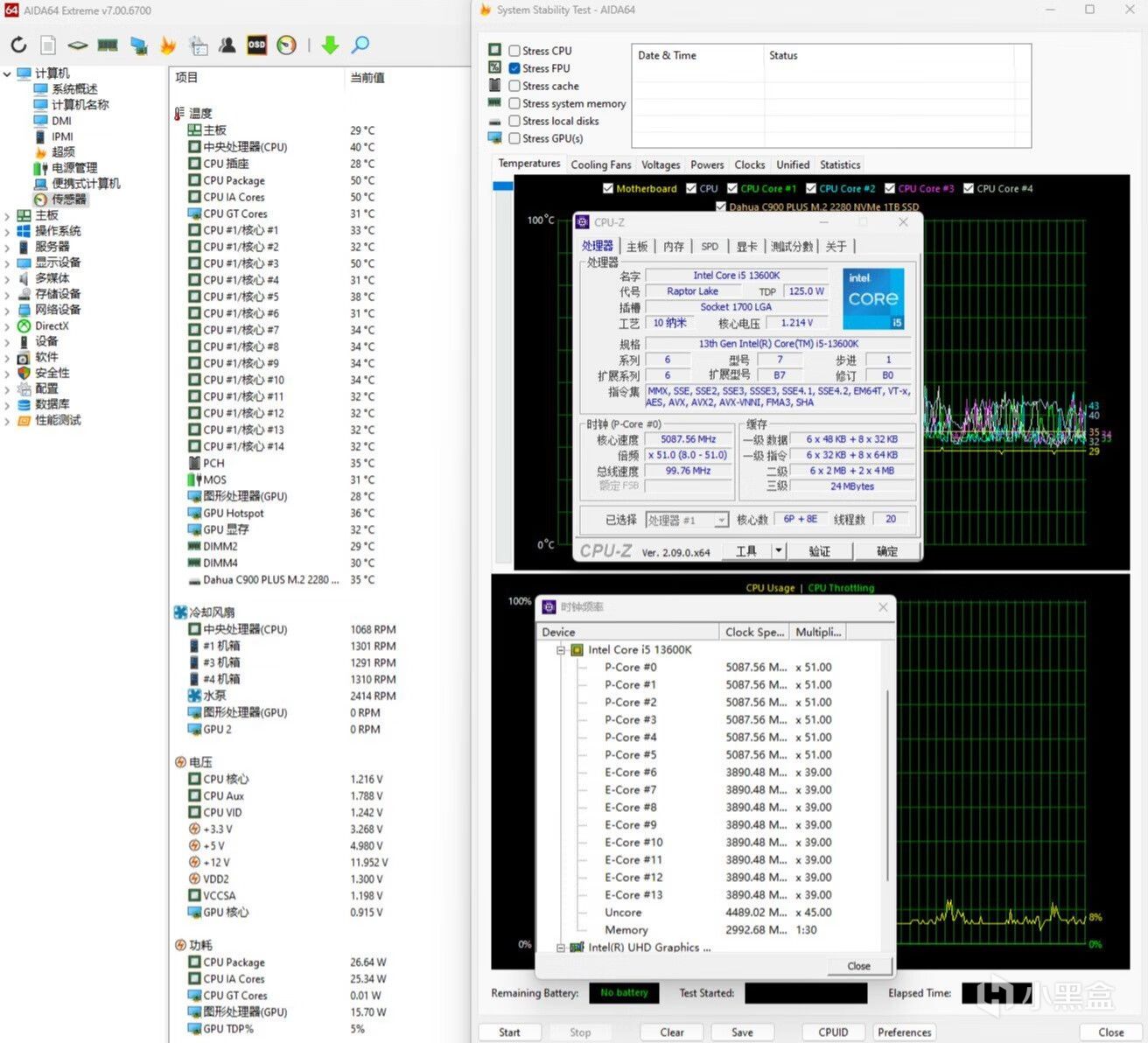The image size is (1148, 1043).
Task: Click the sensor gauge toolbar icon
Action: pyautogui.click(x=286, y=45)
